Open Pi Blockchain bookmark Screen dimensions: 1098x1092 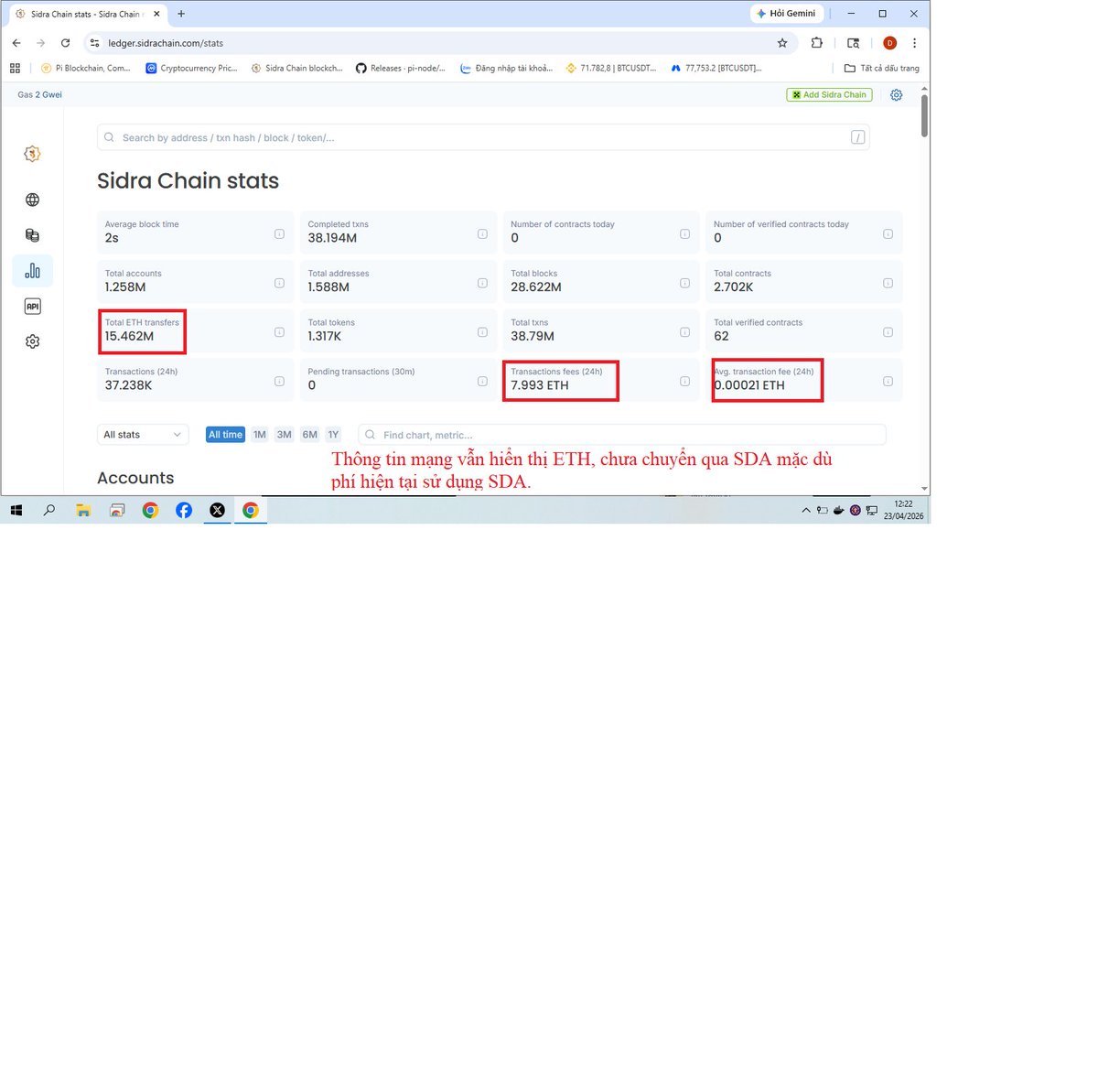tap(85, 68)
